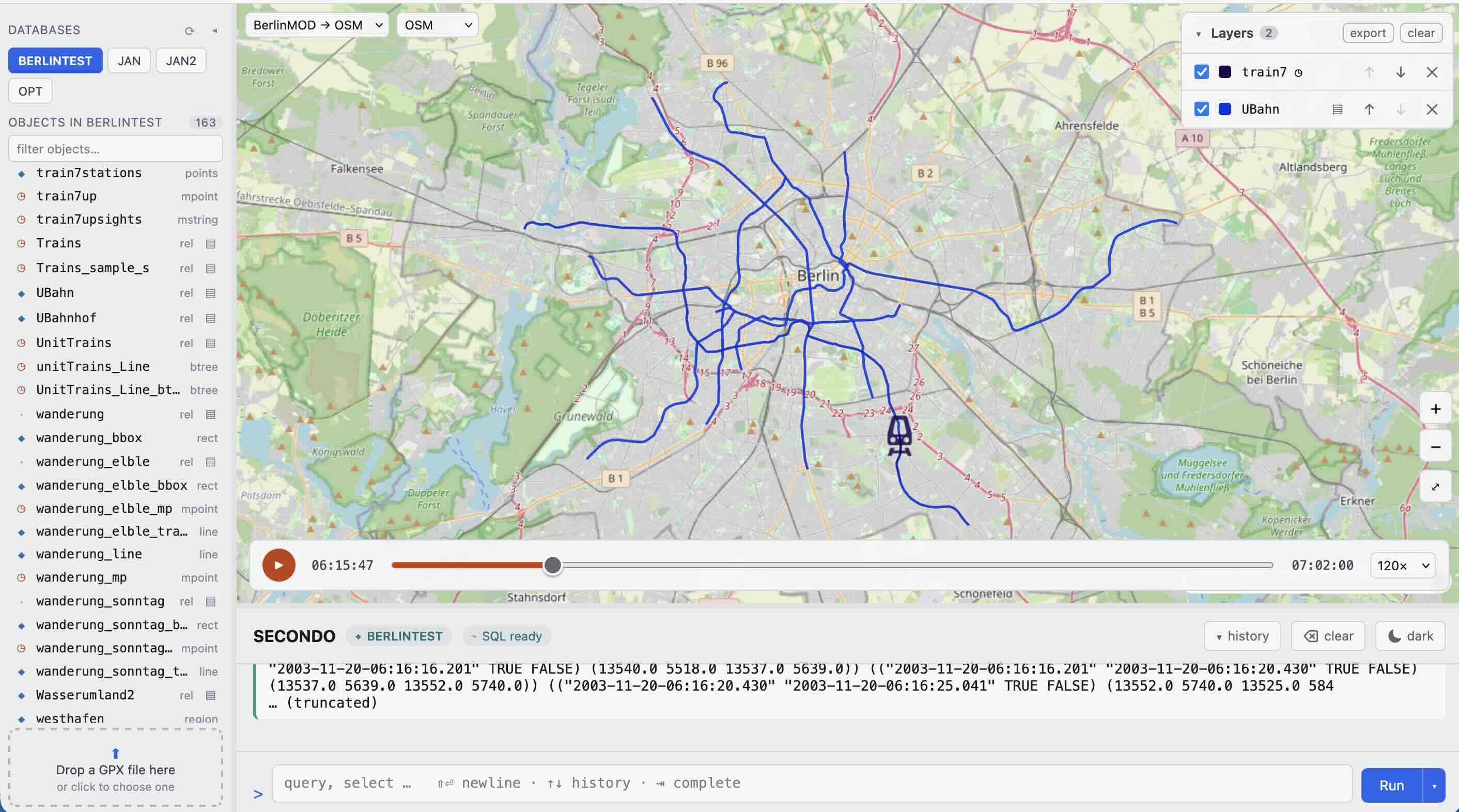Click the export layers button
The width and height of the screenshot is (1459, 812).
click(x=1368, y=33)
